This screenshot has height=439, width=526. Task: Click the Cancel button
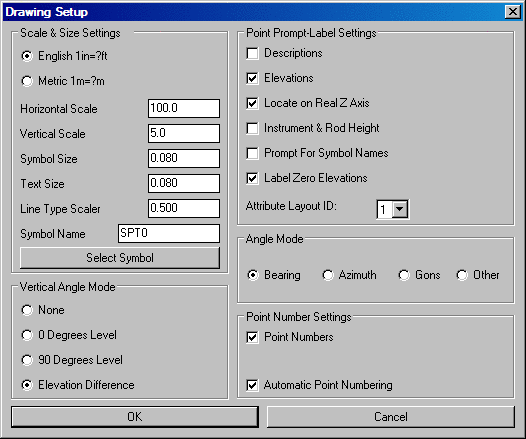tap(391, 417)
